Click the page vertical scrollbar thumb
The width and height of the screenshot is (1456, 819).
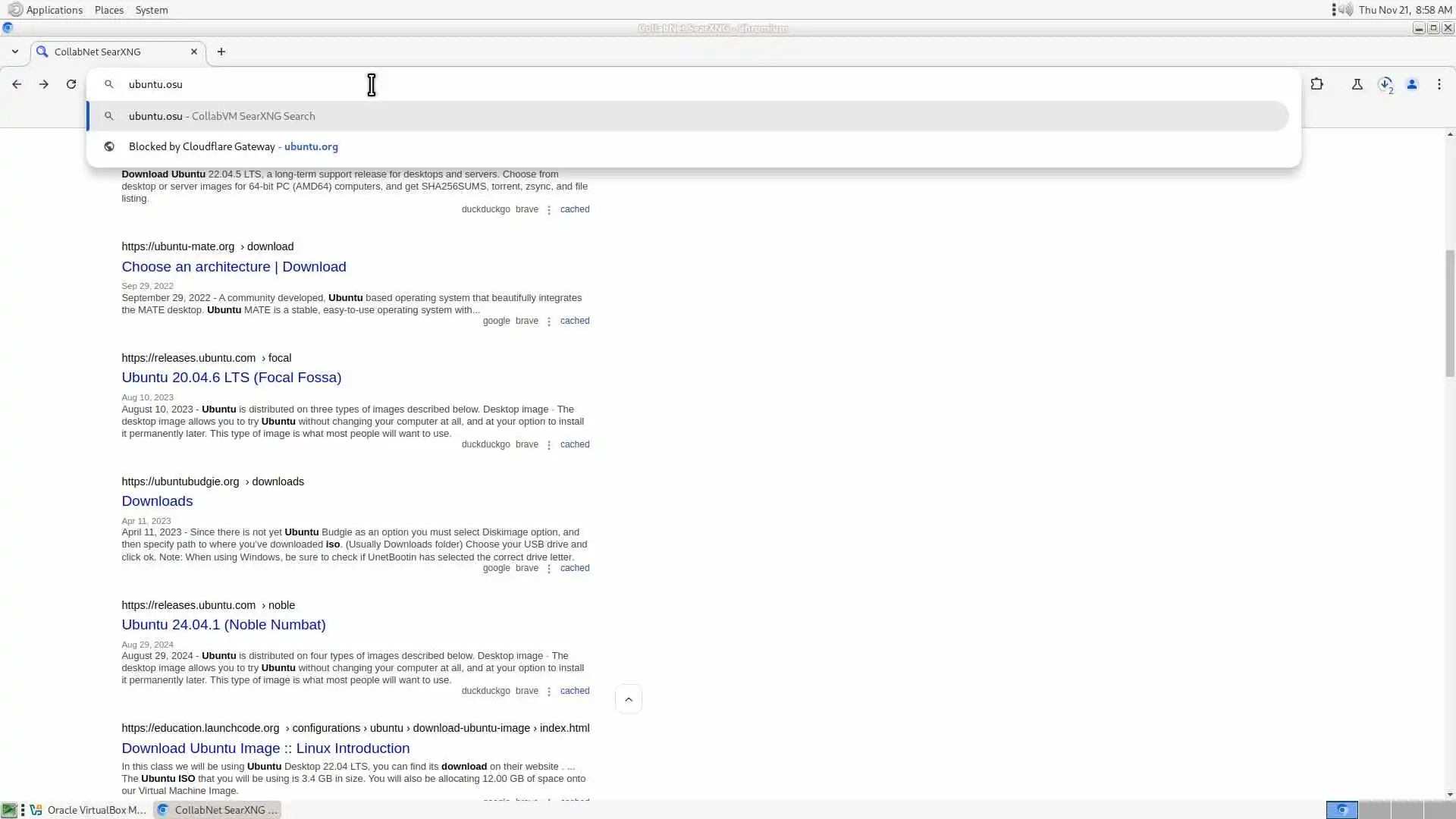coord(1450,311)
